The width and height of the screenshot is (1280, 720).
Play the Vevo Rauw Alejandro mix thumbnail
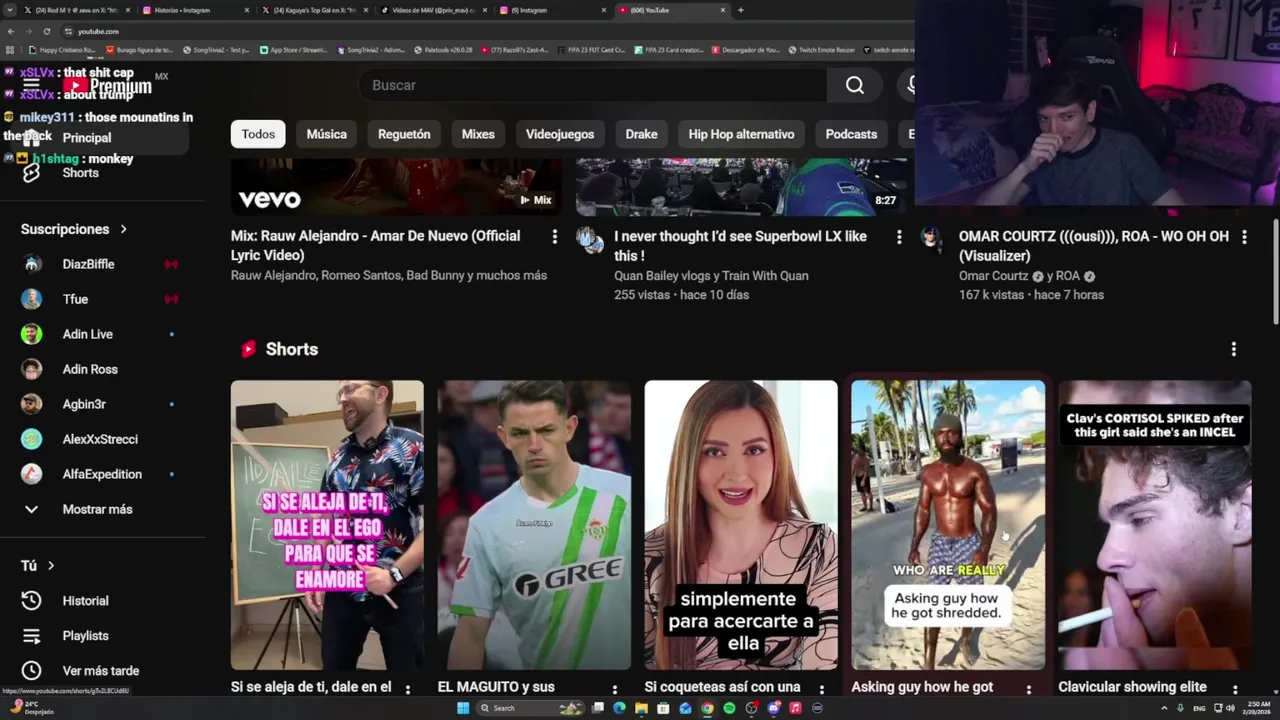coord(396,187)
